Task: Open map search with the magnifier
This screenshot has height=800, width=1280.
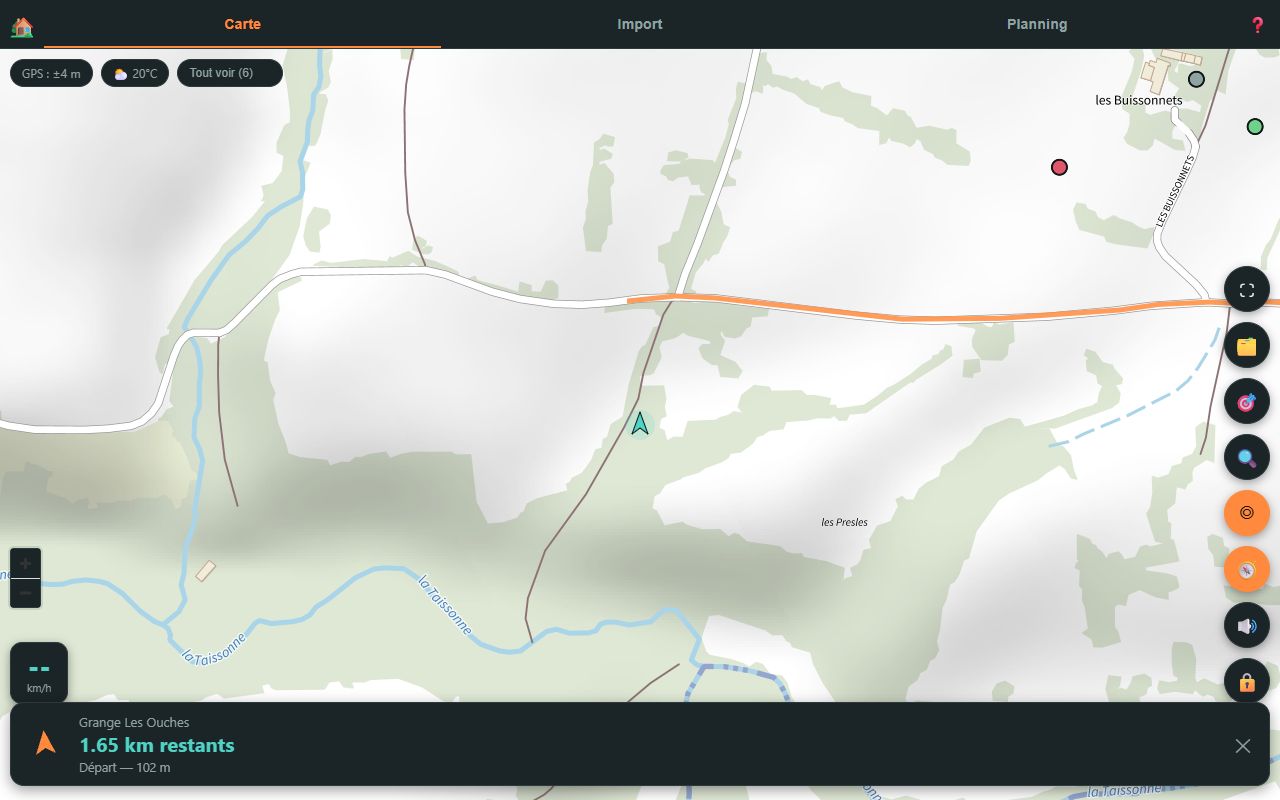Action: coord(1247,458)
